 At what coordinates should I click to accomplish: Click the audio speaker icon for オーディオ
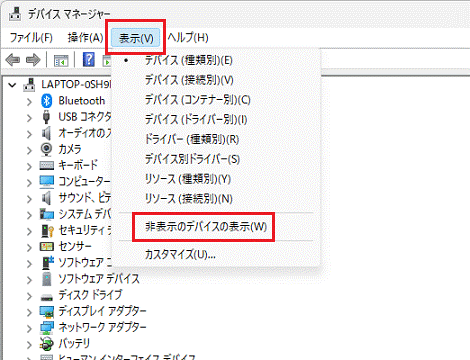[47, 133]
